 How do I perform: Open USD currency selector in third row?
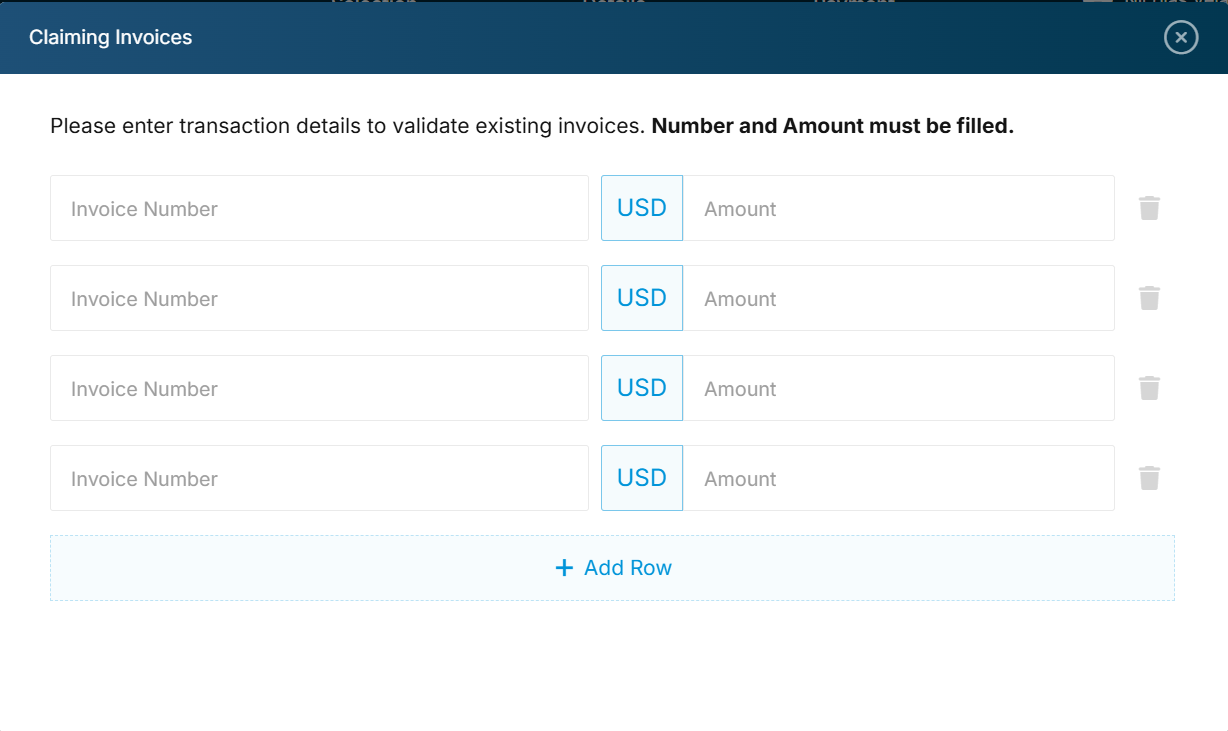(642, 388)
